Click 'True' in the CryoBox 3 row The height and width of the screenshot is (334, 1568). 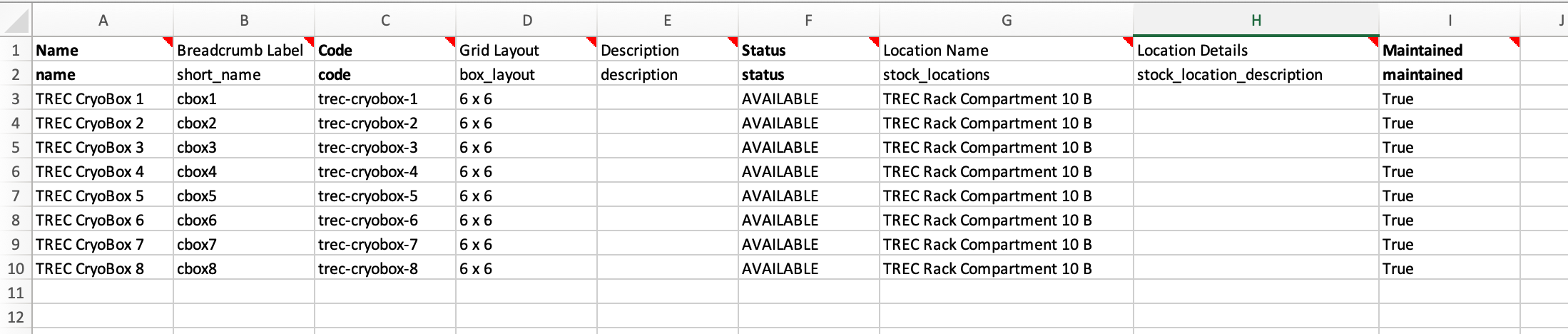[x=1450, y=147]
